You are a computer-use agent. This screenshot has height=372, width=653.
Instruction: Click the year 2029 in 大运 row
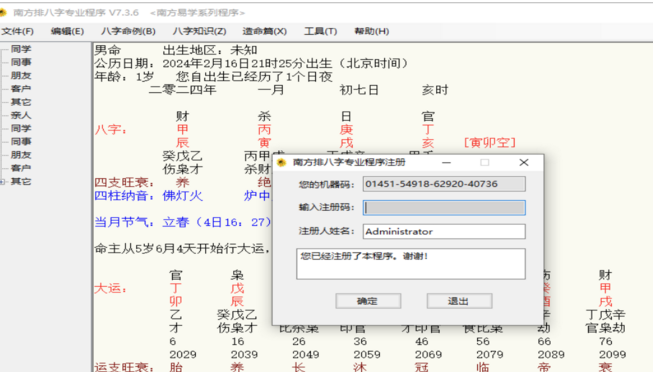183,355
